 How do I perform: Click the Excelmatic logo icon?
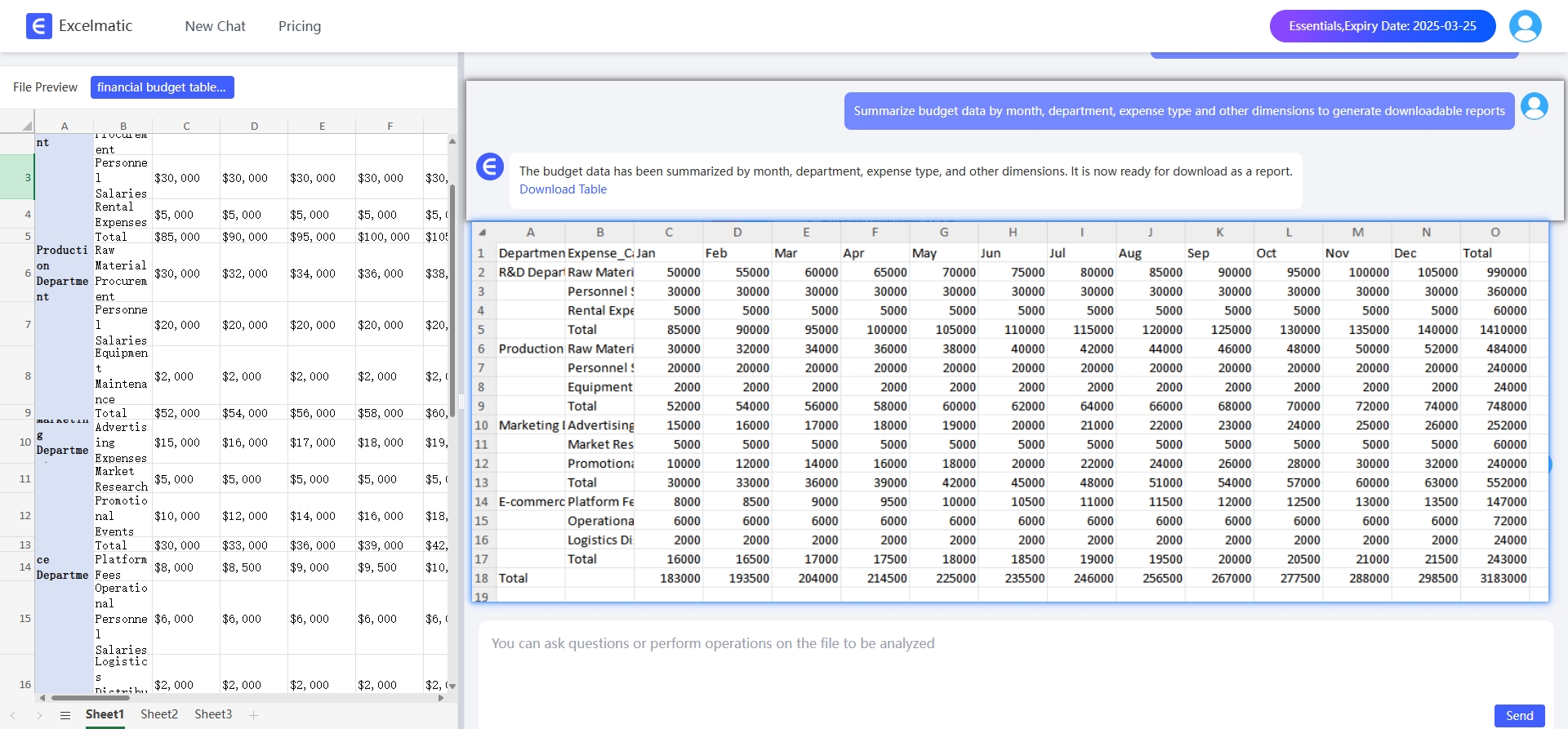tap(38, 26)
